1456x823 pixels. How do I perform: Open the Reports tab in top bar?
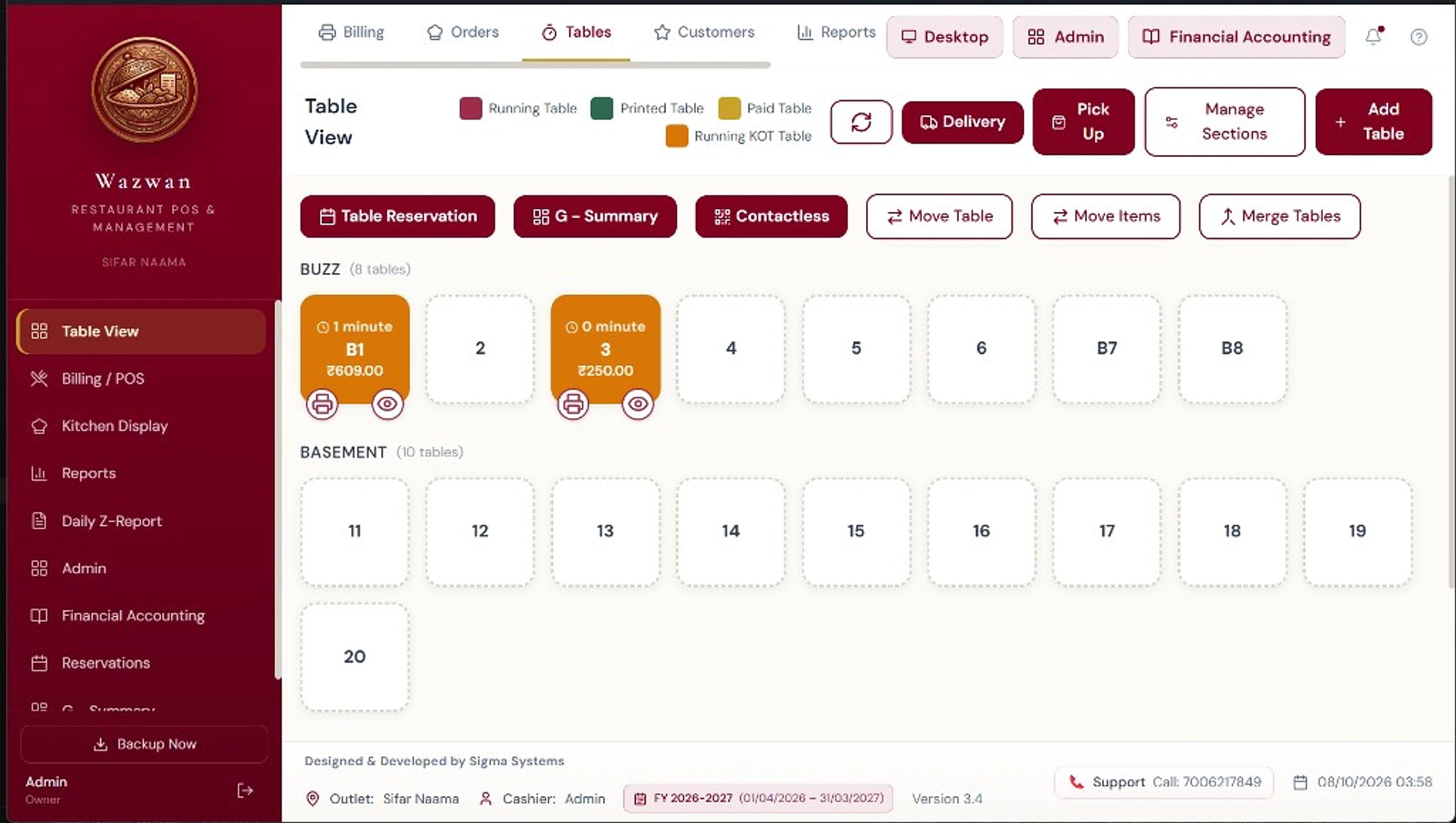836,32
